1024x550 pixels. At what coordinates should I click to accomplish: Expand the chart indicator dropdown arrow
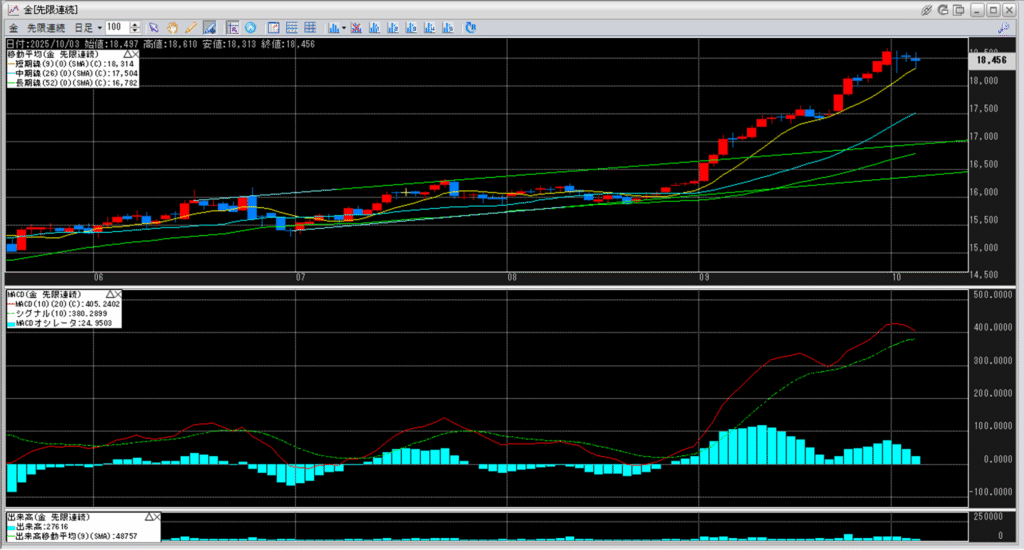pos(342,27)
